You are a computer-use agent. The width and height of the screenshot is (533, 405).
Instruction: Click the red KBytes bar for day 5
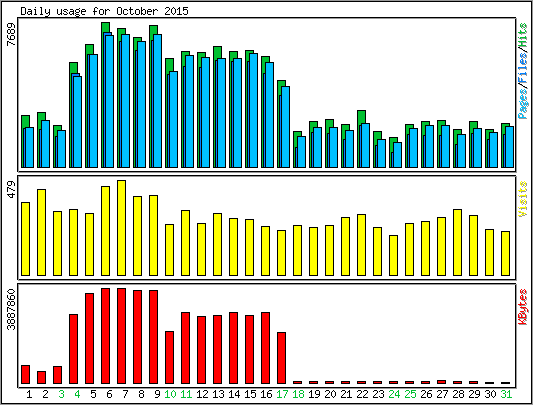[x=89, y=338]
